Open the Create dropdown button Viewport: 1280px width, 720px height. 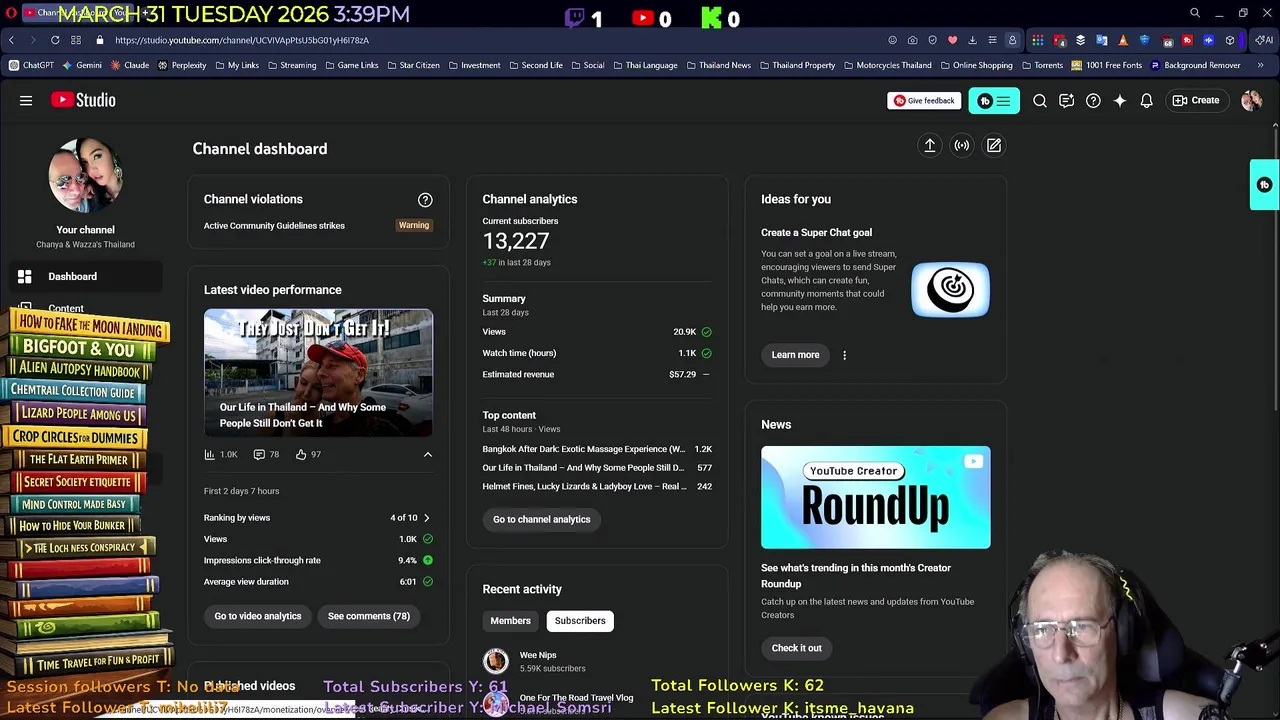pyautogui.click(x=1196, y=100)
